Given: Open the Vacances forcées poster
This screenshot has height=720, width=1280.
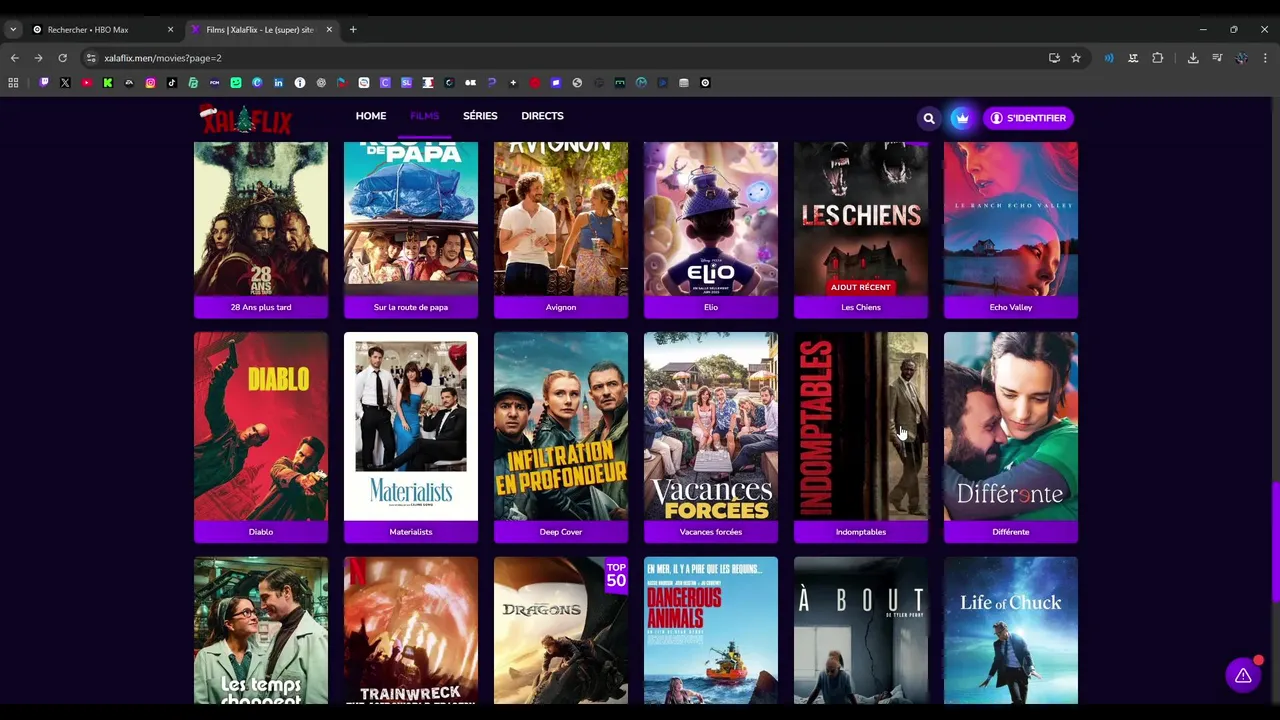Looking at the screenshot, I should pyautogui.click(x=711, y=427).
